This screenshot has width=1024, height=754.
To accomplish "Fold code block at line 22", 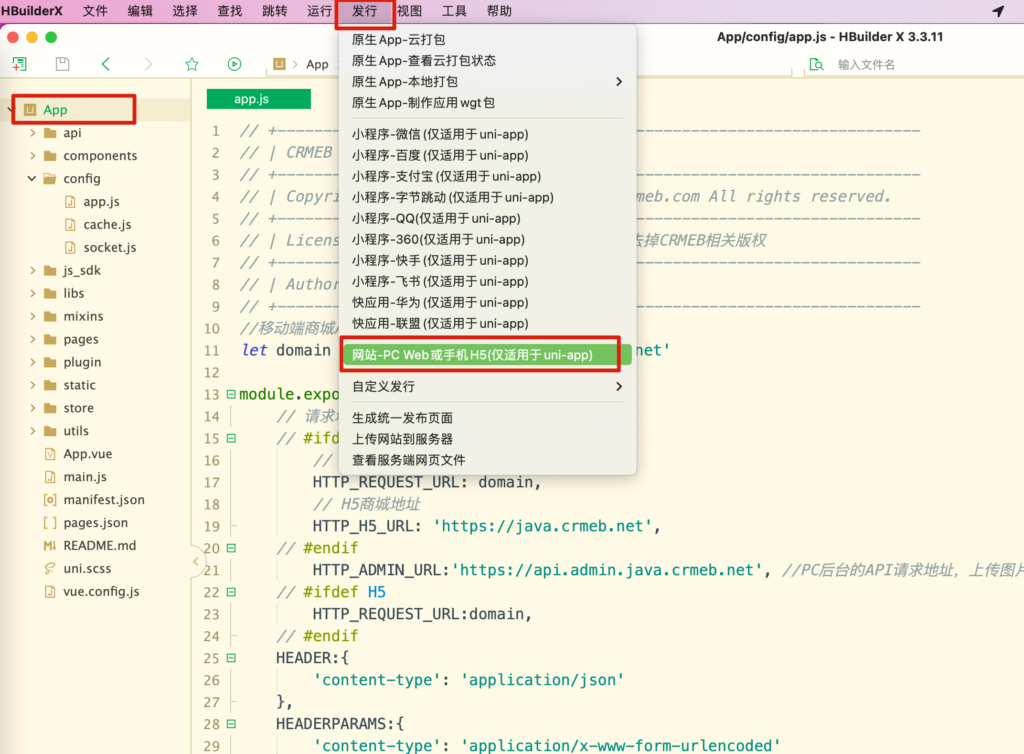I will tap(231, 592).
